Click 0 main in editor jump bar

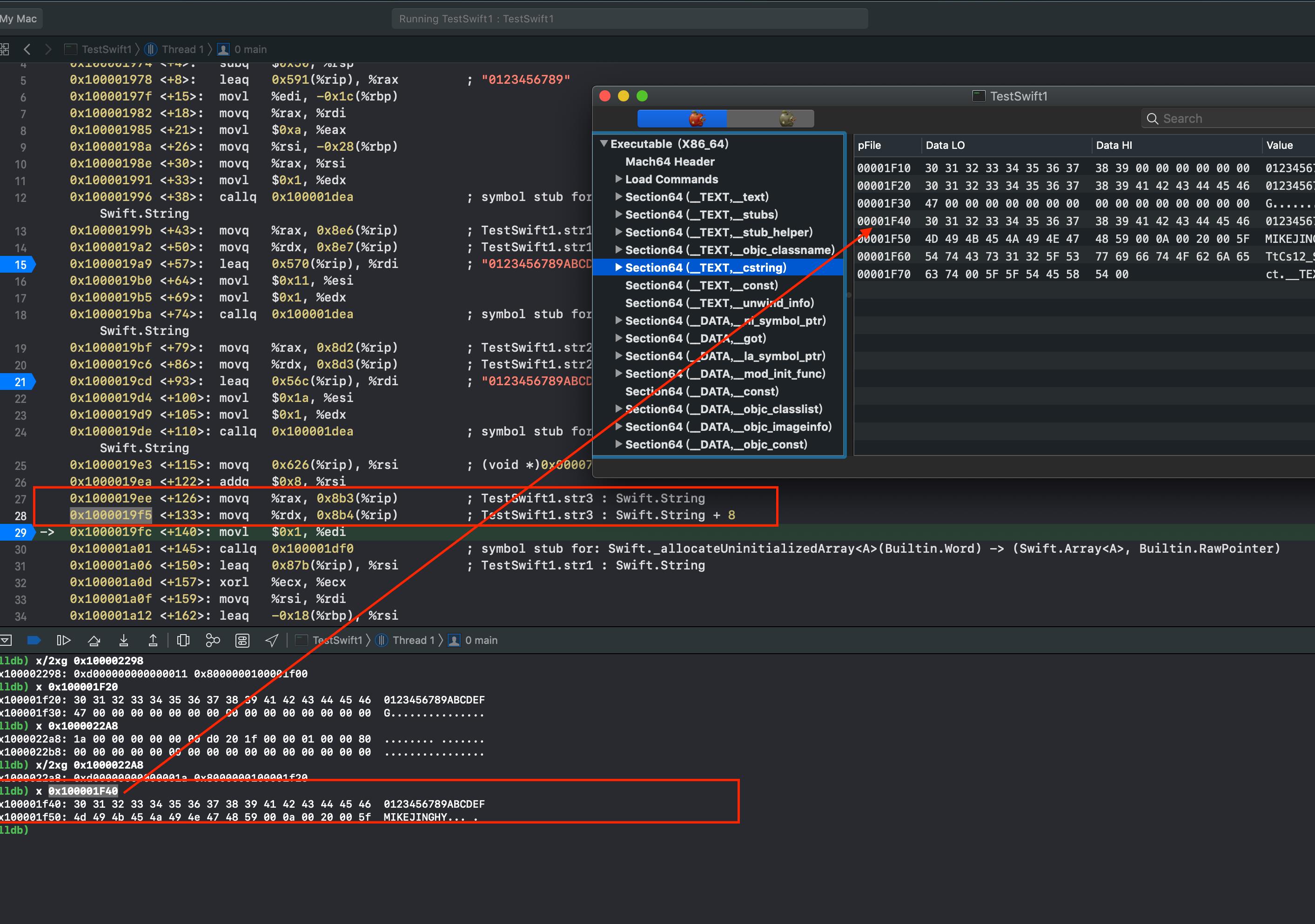click(242, 49)
